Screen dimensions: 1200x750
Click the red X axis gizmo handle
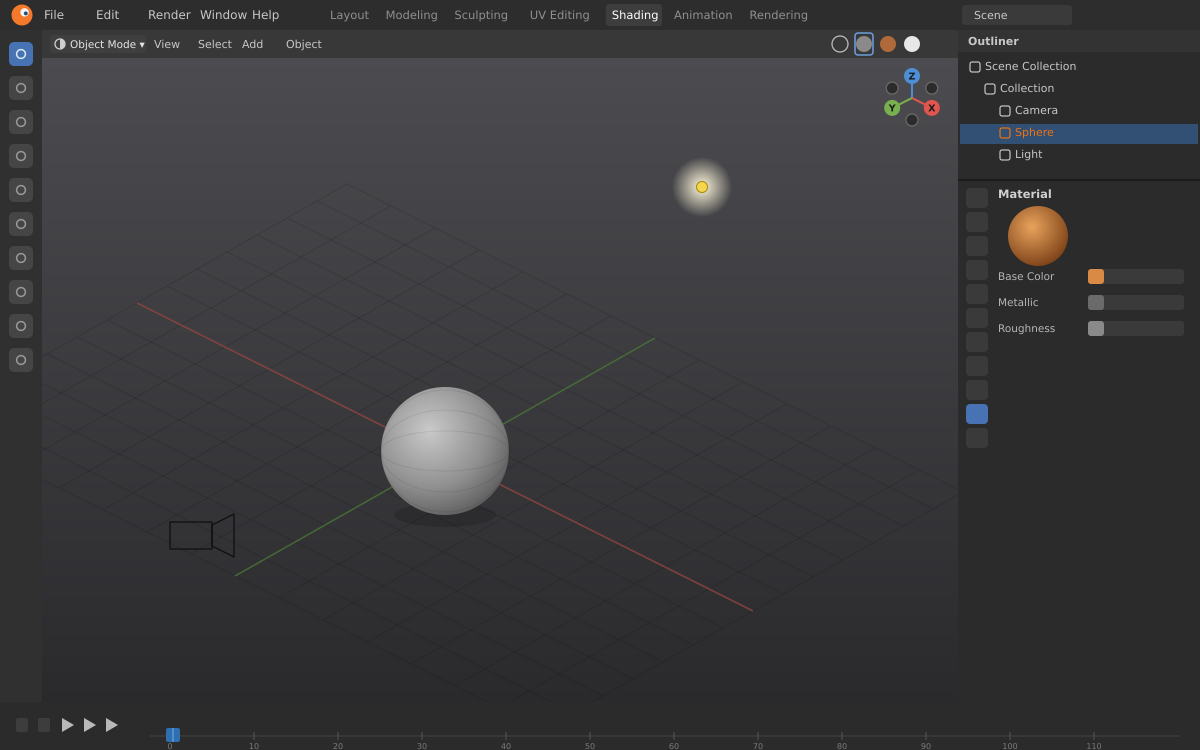tap(932, 108)
